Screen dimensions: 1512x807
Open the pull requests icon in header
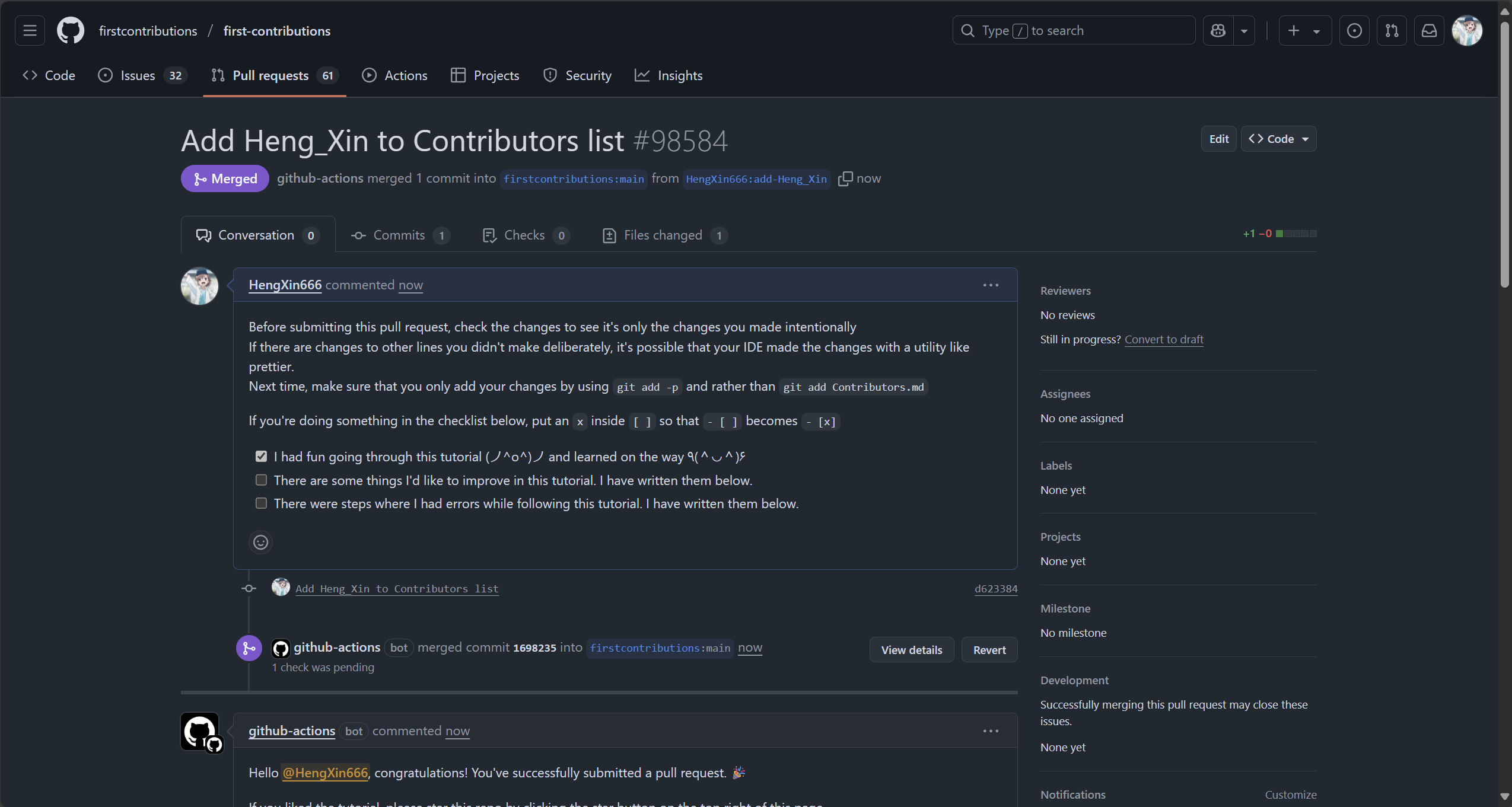tap(1392, 30)
